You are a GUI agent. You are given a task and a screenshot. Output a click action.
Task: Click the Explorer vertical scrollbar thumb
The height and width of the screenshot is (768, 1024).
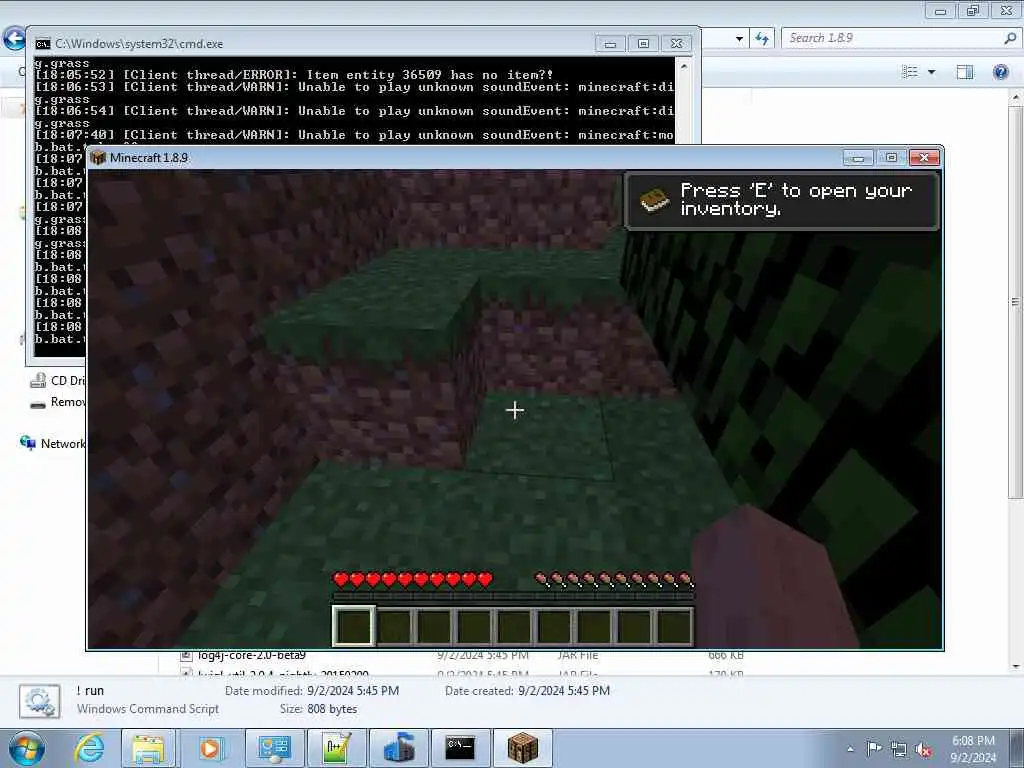point(1016,300)
